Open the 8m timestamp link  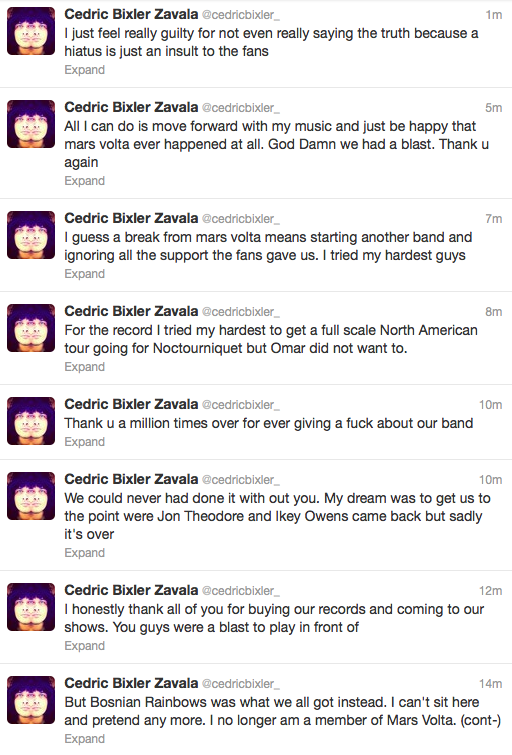coord(494,312)
